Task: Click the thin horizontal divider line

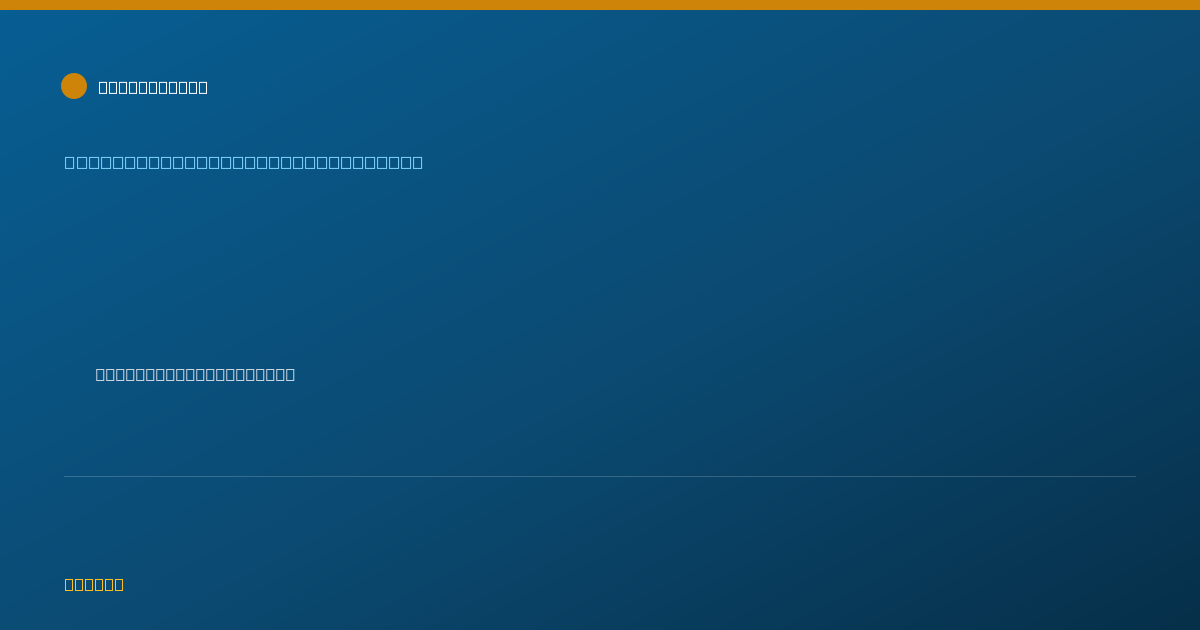Action: (x=600, y=476)
